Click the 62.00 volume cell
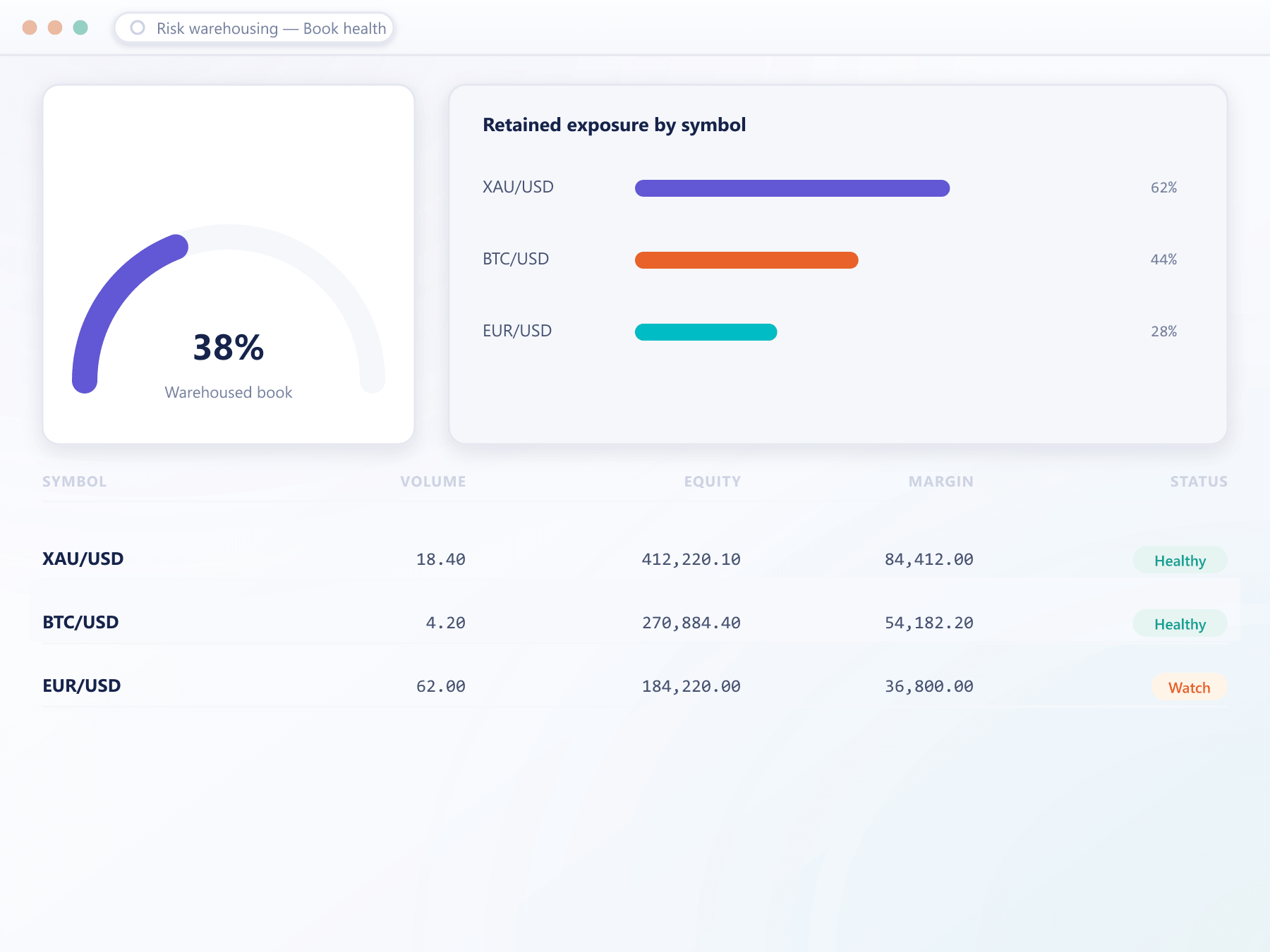 [x=441, y=686]
